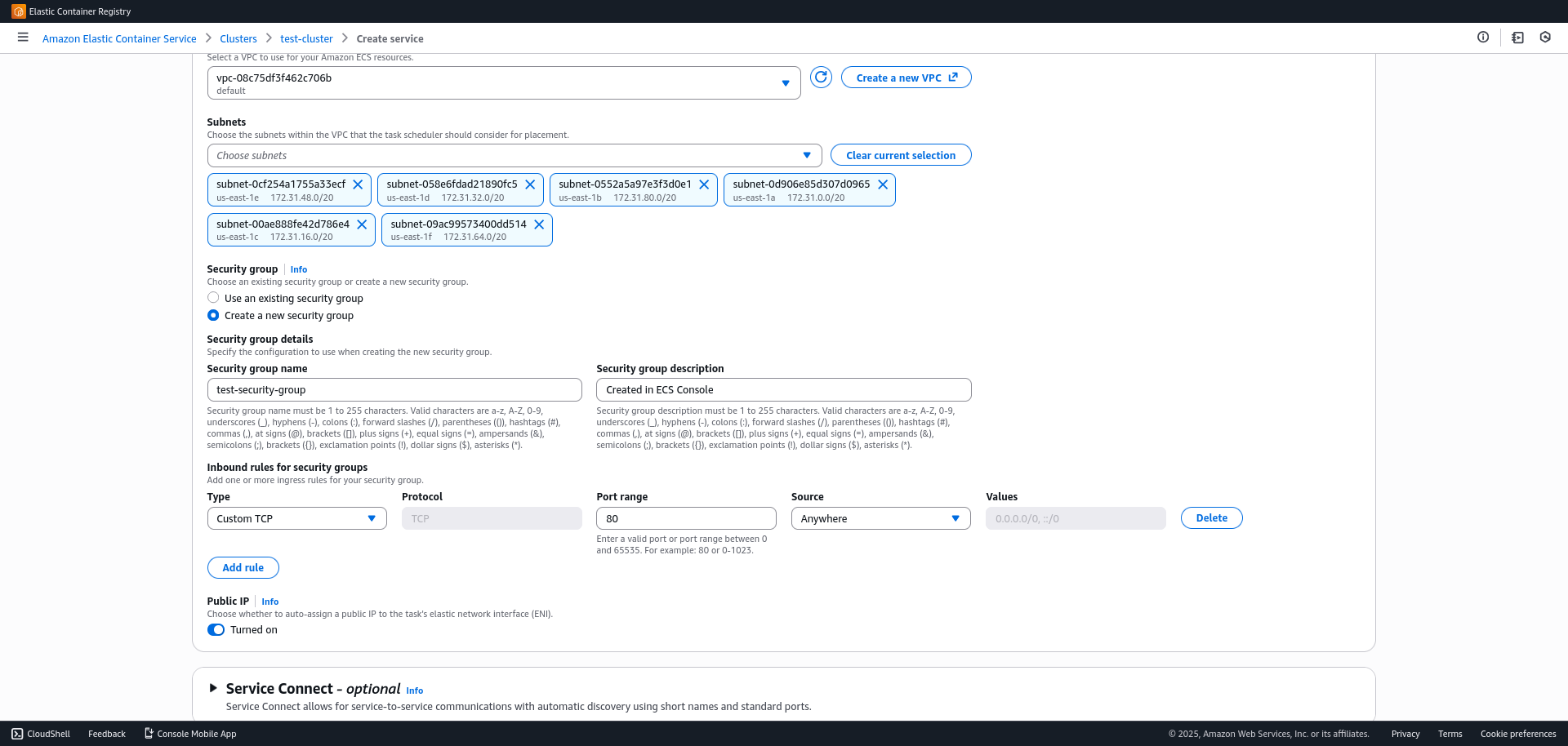Open the Console Mobile App link
The width and height of the screenshot is (1568, 746).
coord(189,733)
